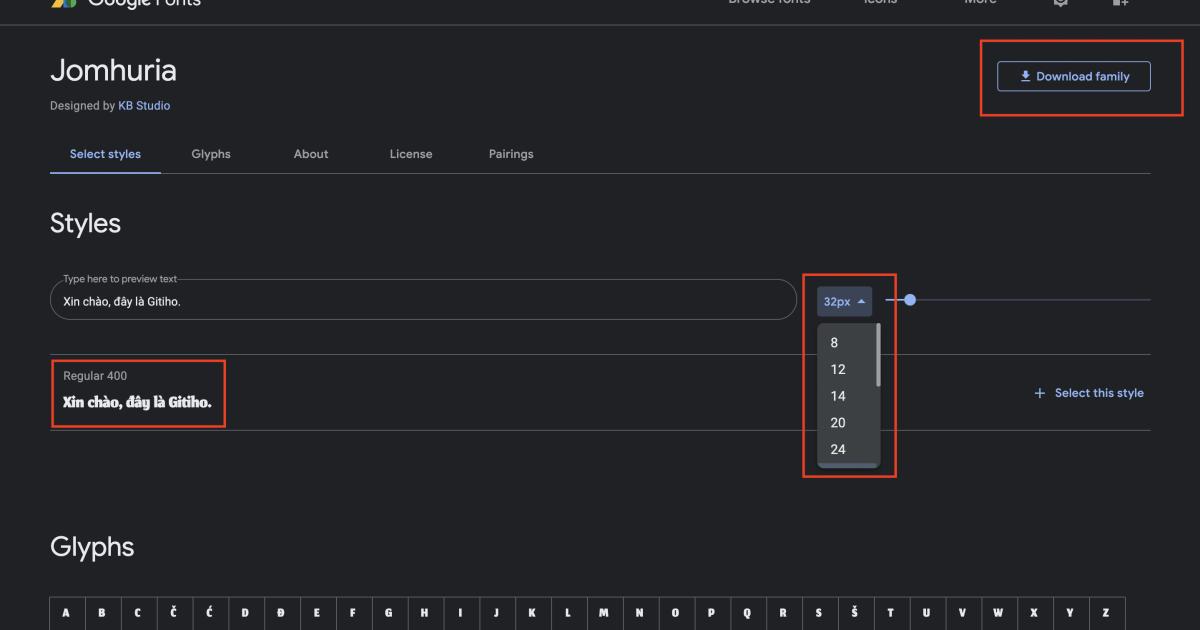Select glyph Ć with acute accent
Viewport: 1200px width, 630px height.
point(210,613)
